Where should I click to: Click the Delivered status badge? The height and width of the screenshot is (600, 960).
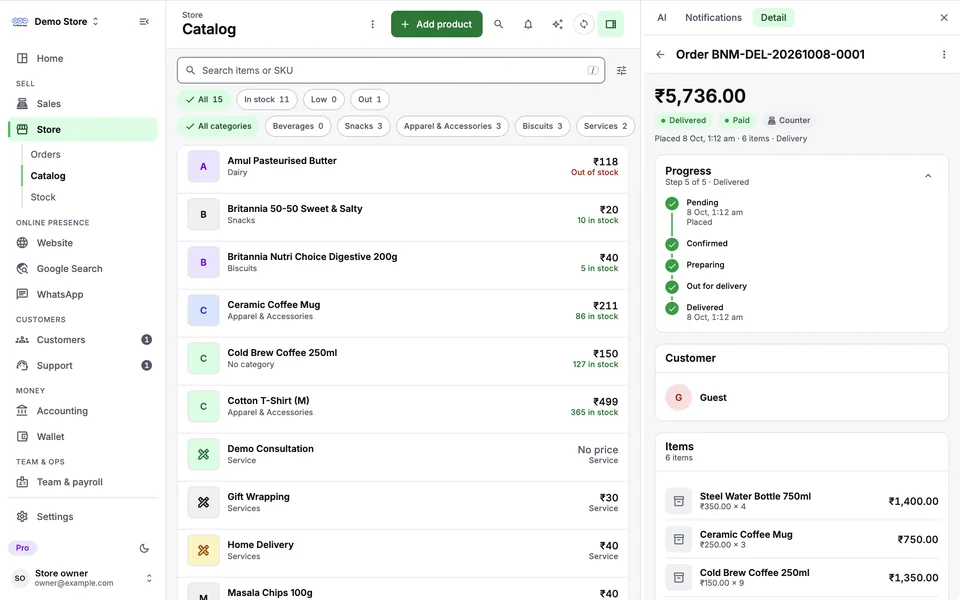683,121
